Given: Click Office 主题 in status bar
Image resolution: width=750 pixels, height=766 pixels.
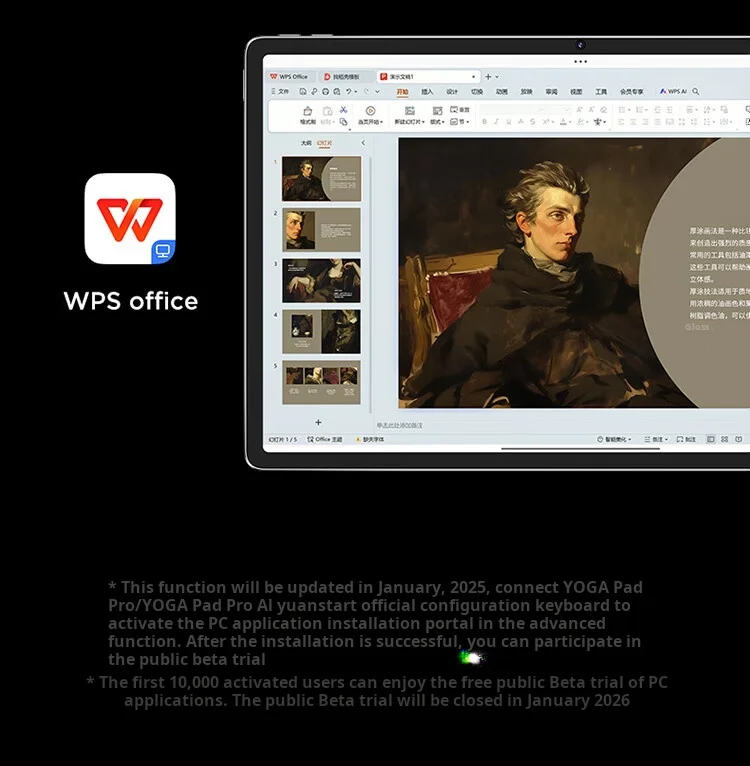Looking at the screenshot, I should point(325,439).
